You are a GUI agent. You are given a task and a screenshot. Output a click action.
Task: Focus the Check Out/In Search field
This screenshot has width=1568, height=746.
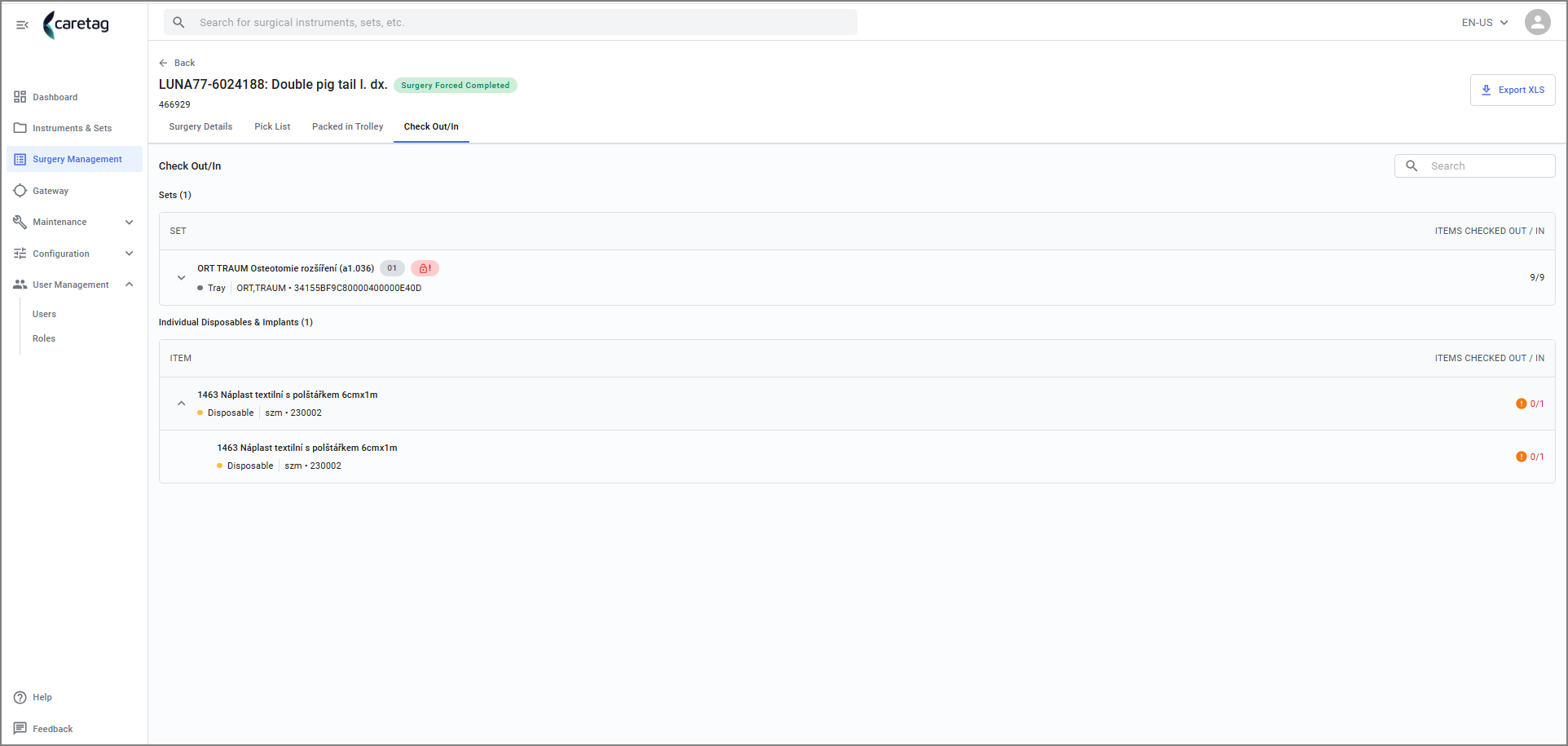coord(1474,166)
